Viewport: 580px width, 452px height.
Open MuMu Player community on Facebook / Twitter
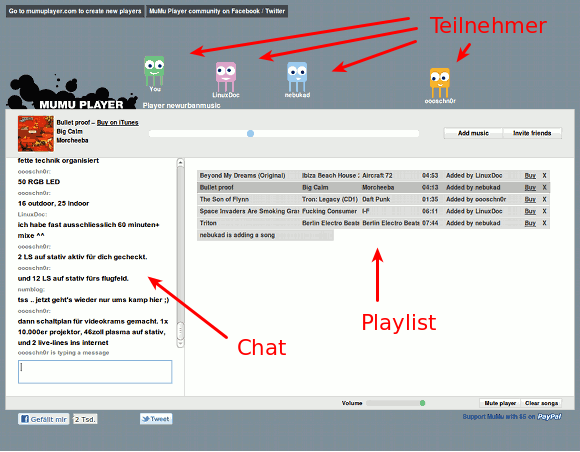click(x=217, y=11)
